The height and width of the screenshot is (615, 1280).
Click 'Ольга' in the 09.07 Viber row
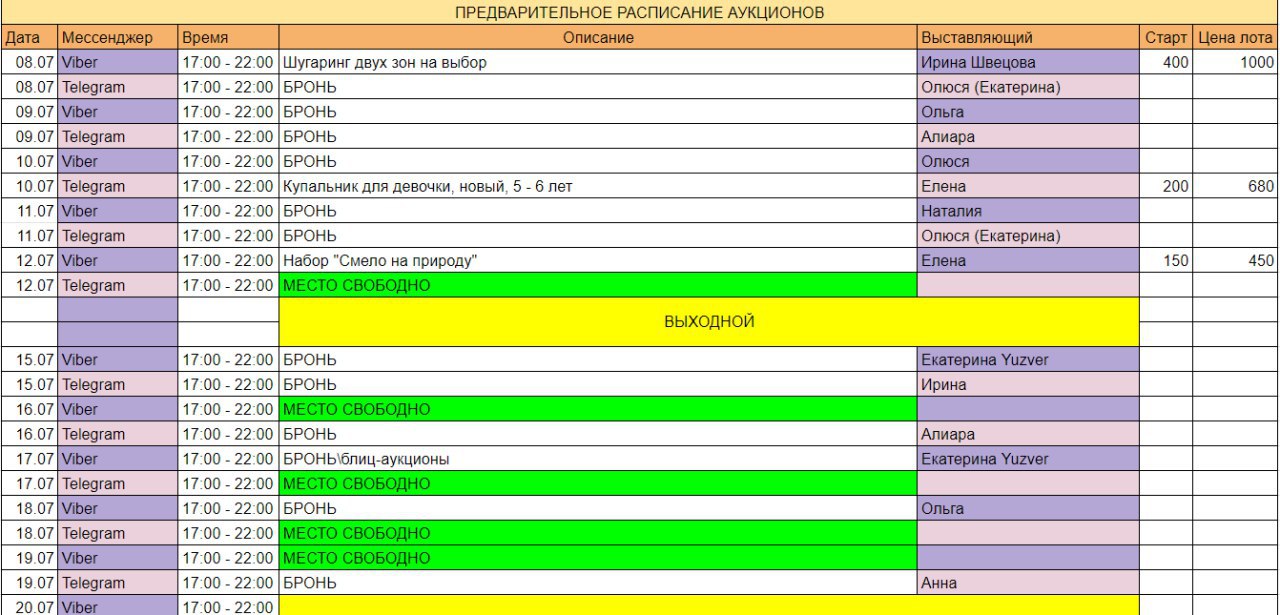click(1028, 112)
